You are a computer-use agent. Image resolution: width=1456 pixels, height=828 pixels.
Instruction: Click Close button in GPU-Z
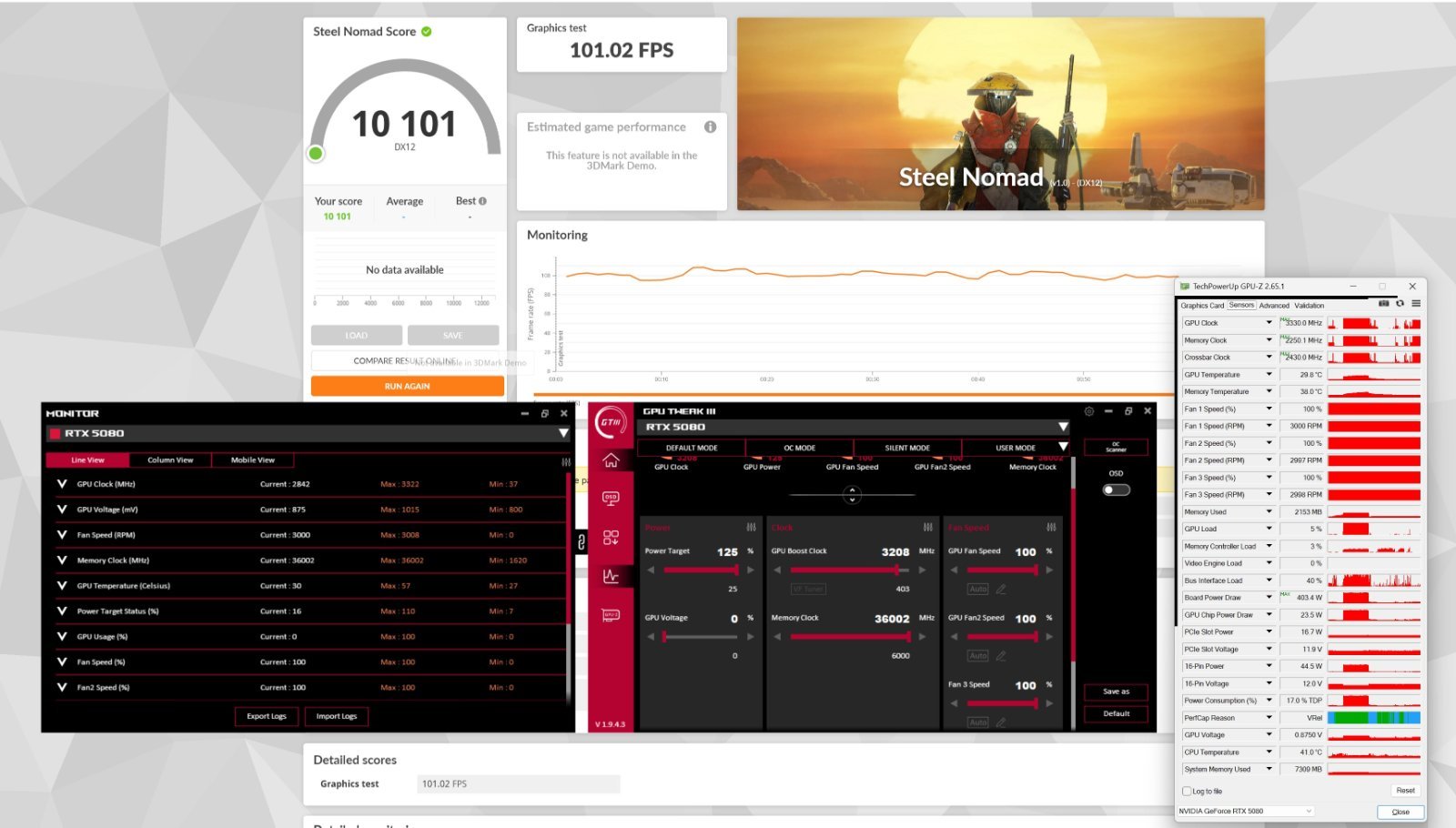click(x=1400, y=812)
